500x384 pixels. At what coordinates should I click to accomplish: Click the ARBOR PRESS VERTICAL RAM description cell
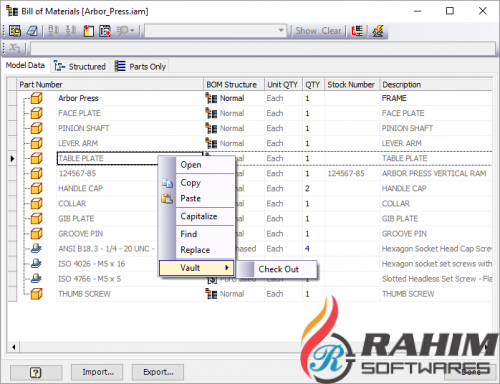(436, 173)
